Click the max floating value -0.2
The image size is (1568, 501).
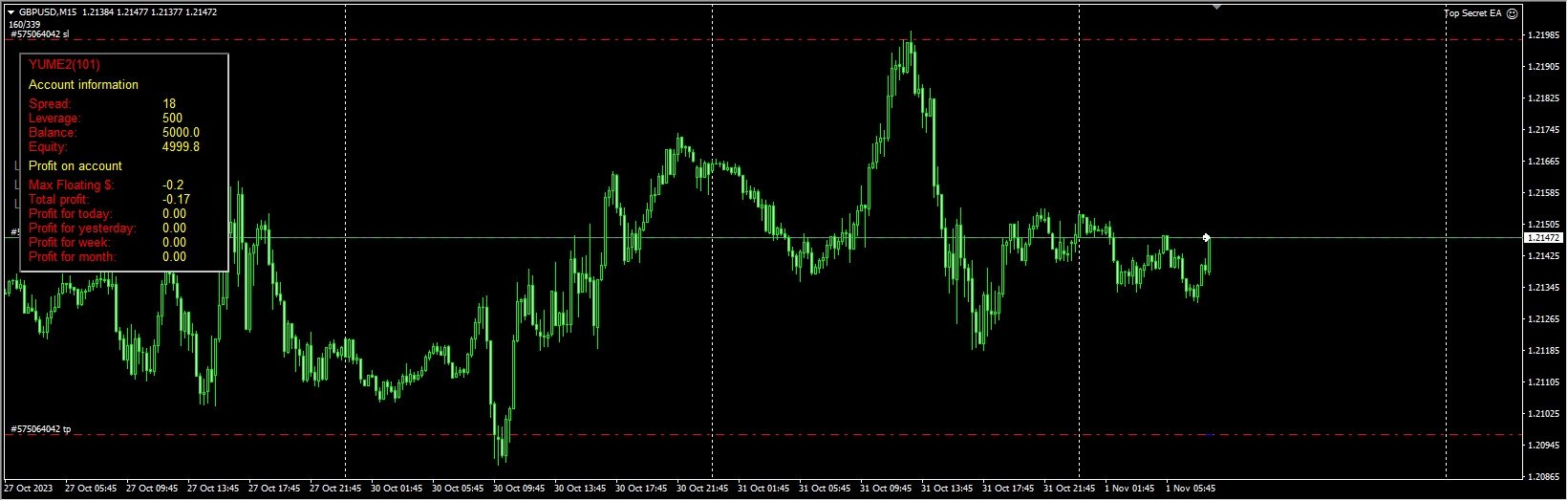[x=173, y=185]
